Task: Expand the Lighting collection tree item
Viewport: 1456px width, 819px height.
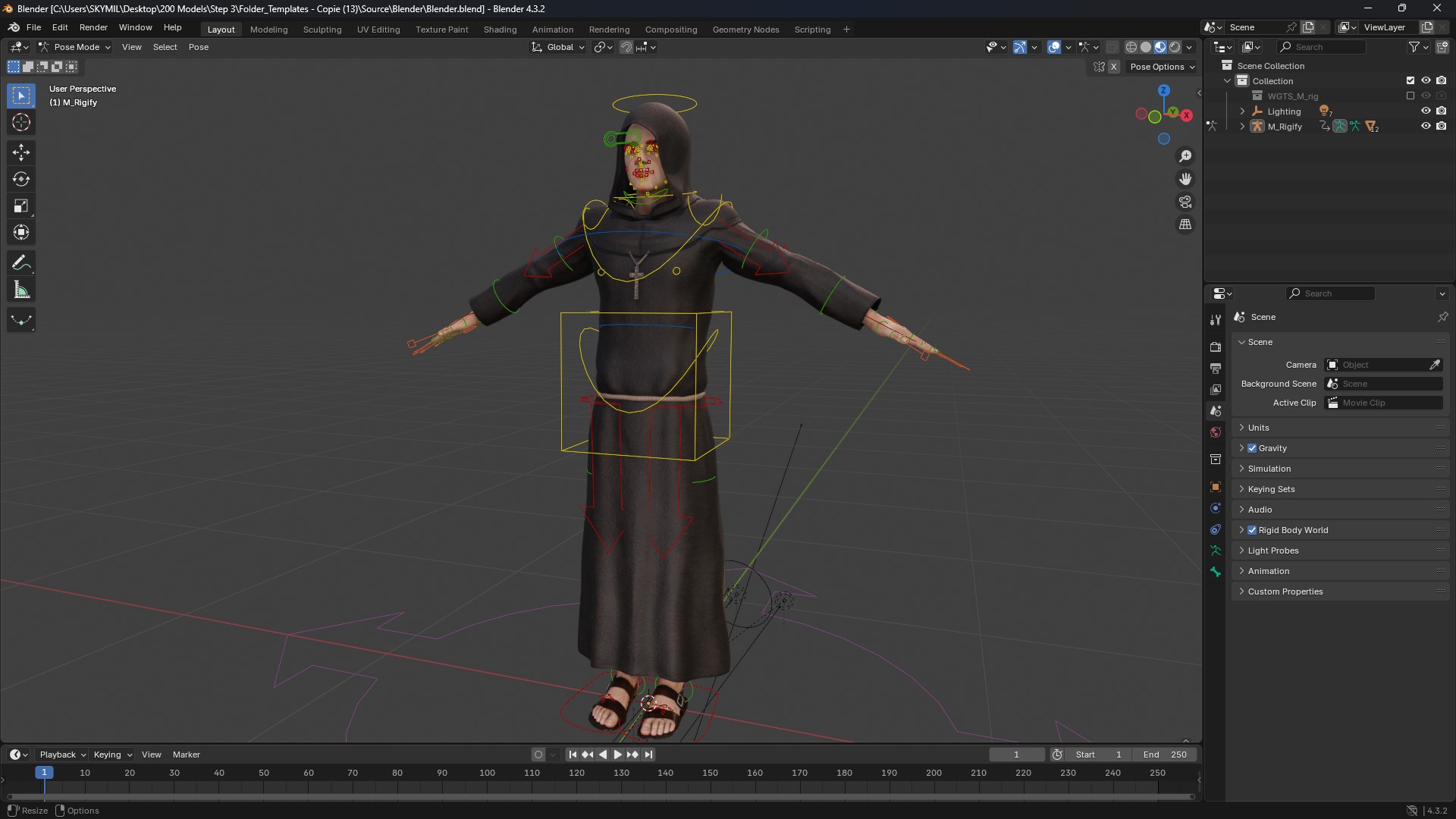Action: (1242, 111)
